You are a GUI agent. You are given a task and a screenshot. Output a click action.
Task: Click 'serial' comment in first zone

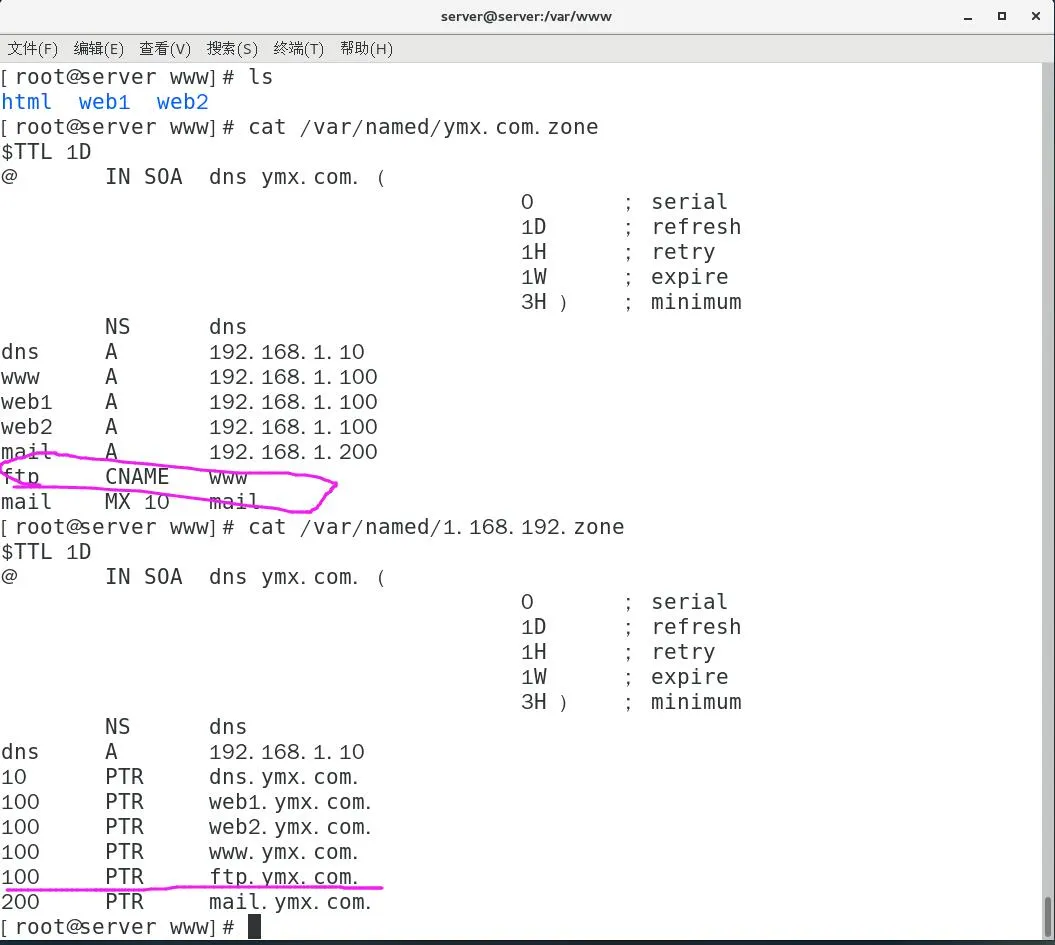(689, 202)
